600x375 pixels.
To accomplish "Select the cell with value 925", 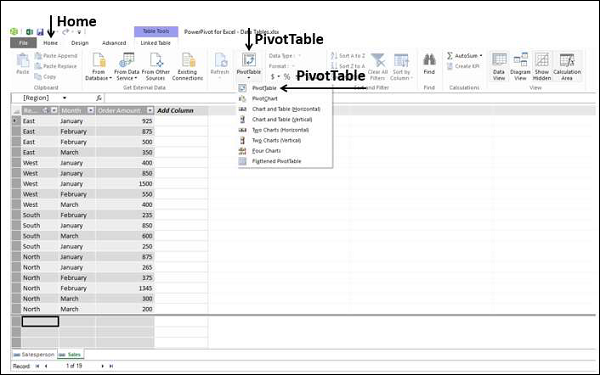I will coord(125,121).
